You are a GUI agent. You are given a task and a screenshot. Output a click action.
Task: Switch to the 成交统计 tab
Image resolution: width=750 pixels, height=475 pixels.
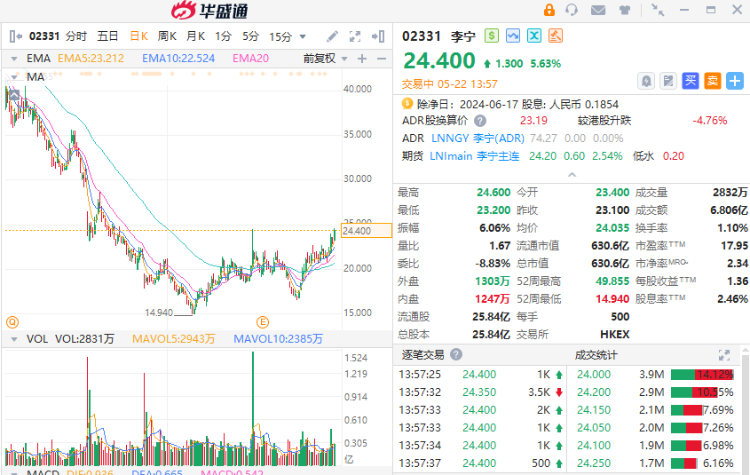tap(596, 355)
